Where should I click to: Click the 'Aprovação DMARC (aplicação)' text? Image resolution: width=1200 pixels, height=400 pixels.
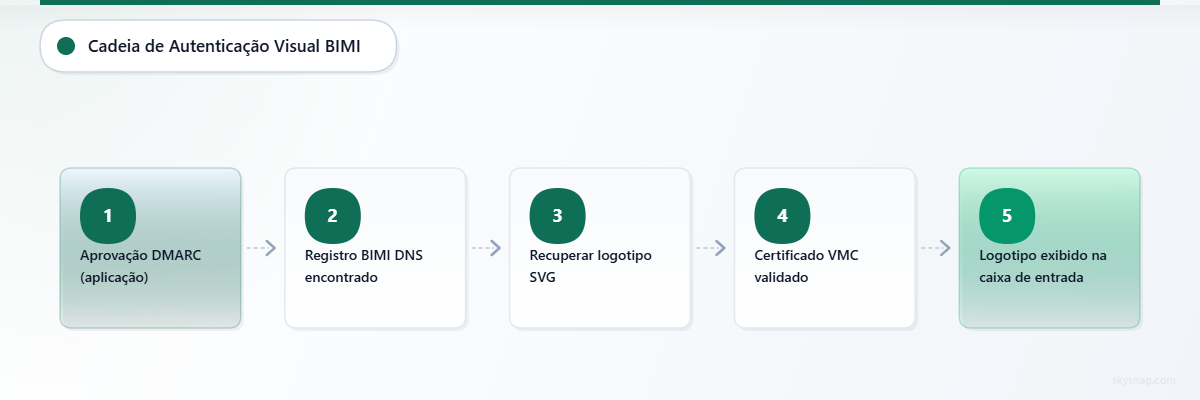tap(141, 266)
